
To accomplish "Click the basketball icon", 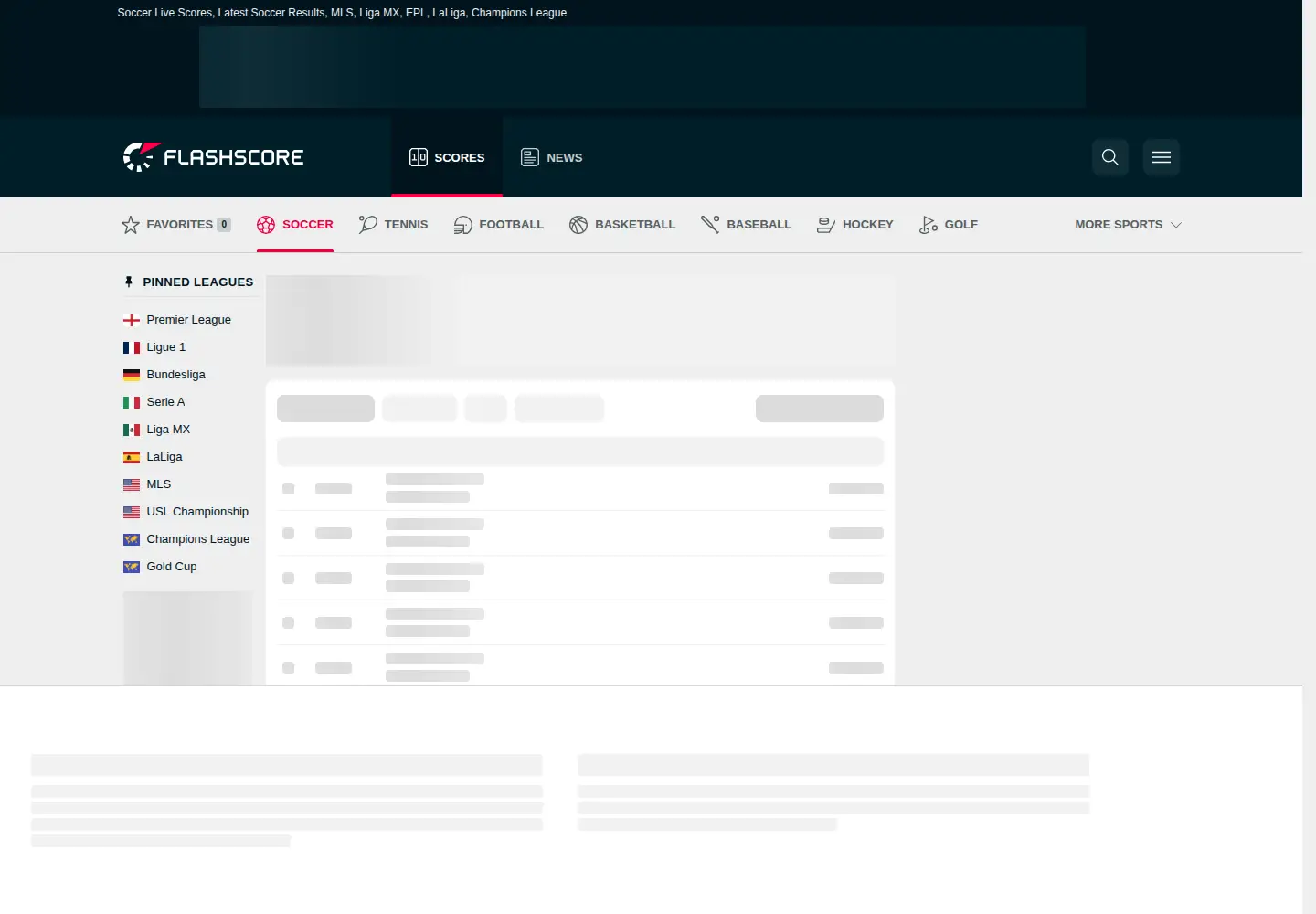I will click(578, 225).
